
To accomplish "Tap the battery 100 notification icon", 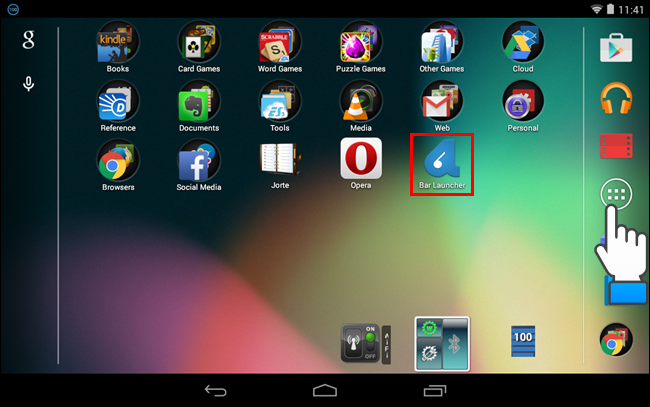I will tap(13, 9).
